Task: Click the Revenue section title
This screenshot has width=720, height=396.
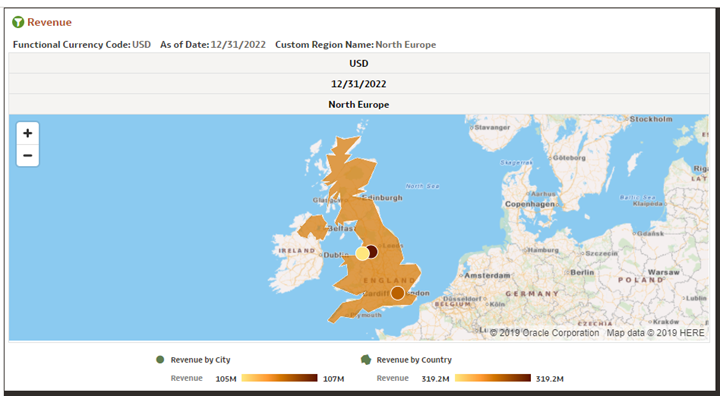Action: pyautogui.click(x=49, y=22)
